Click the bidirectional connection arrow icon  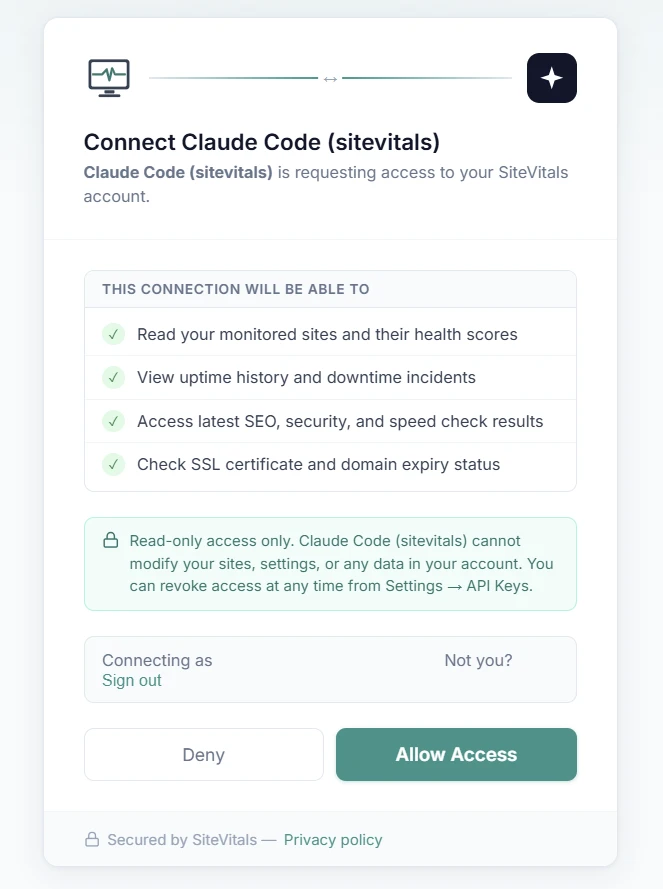point(330,78)
